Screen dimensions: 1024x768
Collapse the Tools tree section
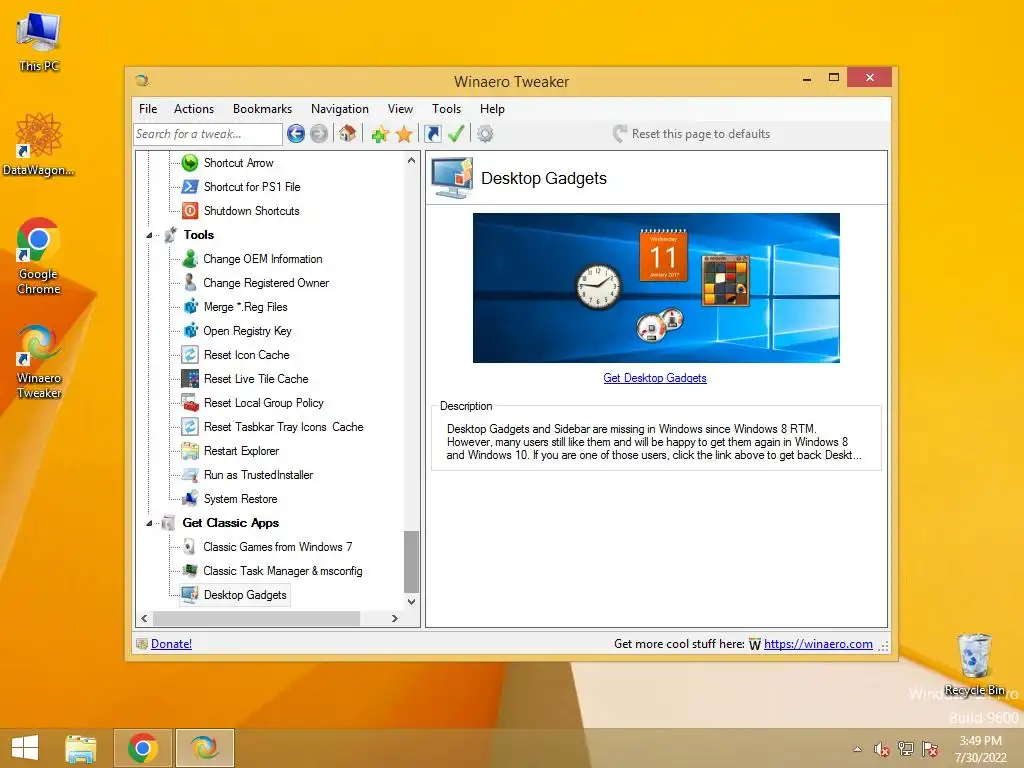(150, 235)
